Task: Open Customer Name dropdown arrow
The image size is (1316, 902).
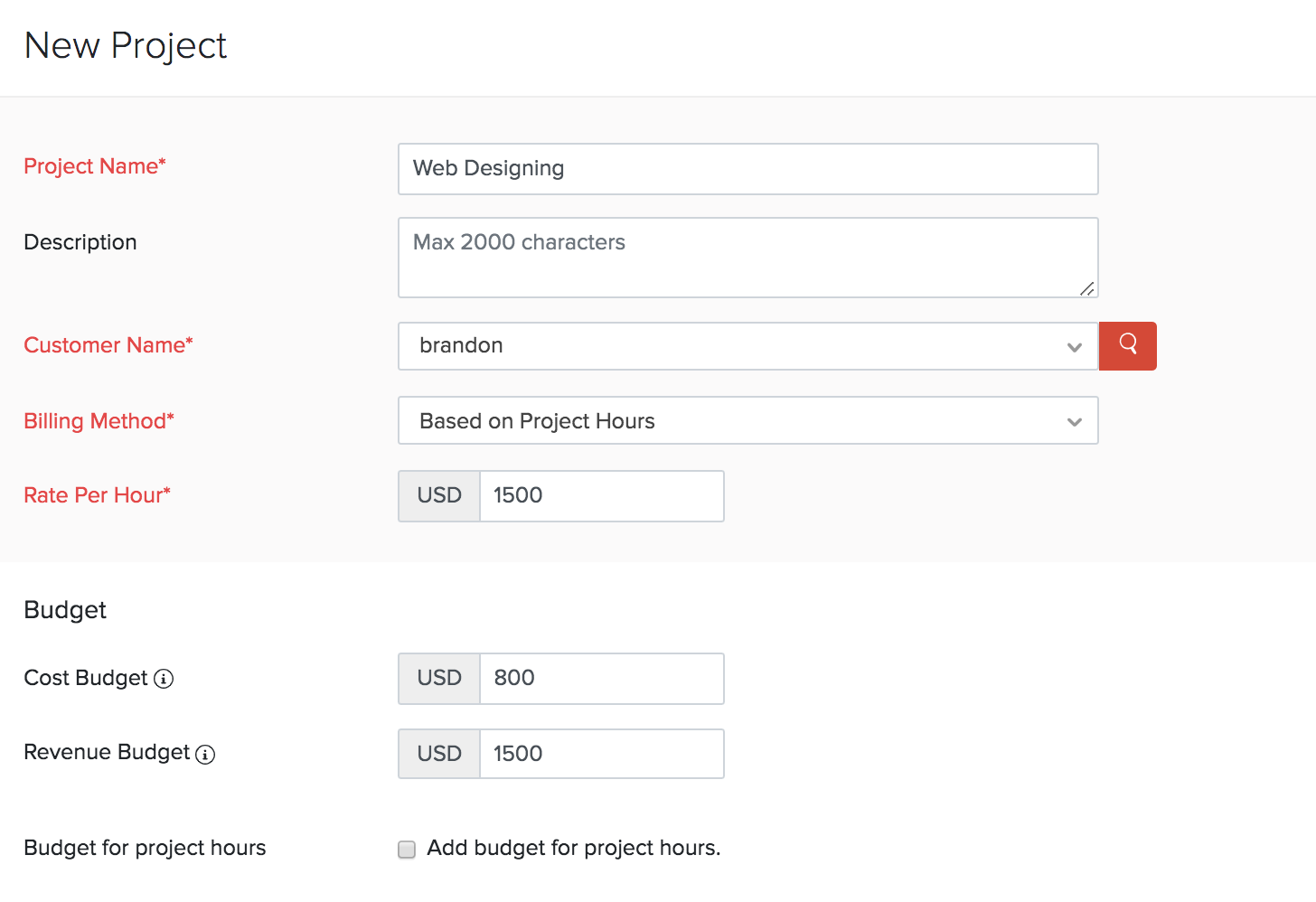Action: coord(1074,347)
